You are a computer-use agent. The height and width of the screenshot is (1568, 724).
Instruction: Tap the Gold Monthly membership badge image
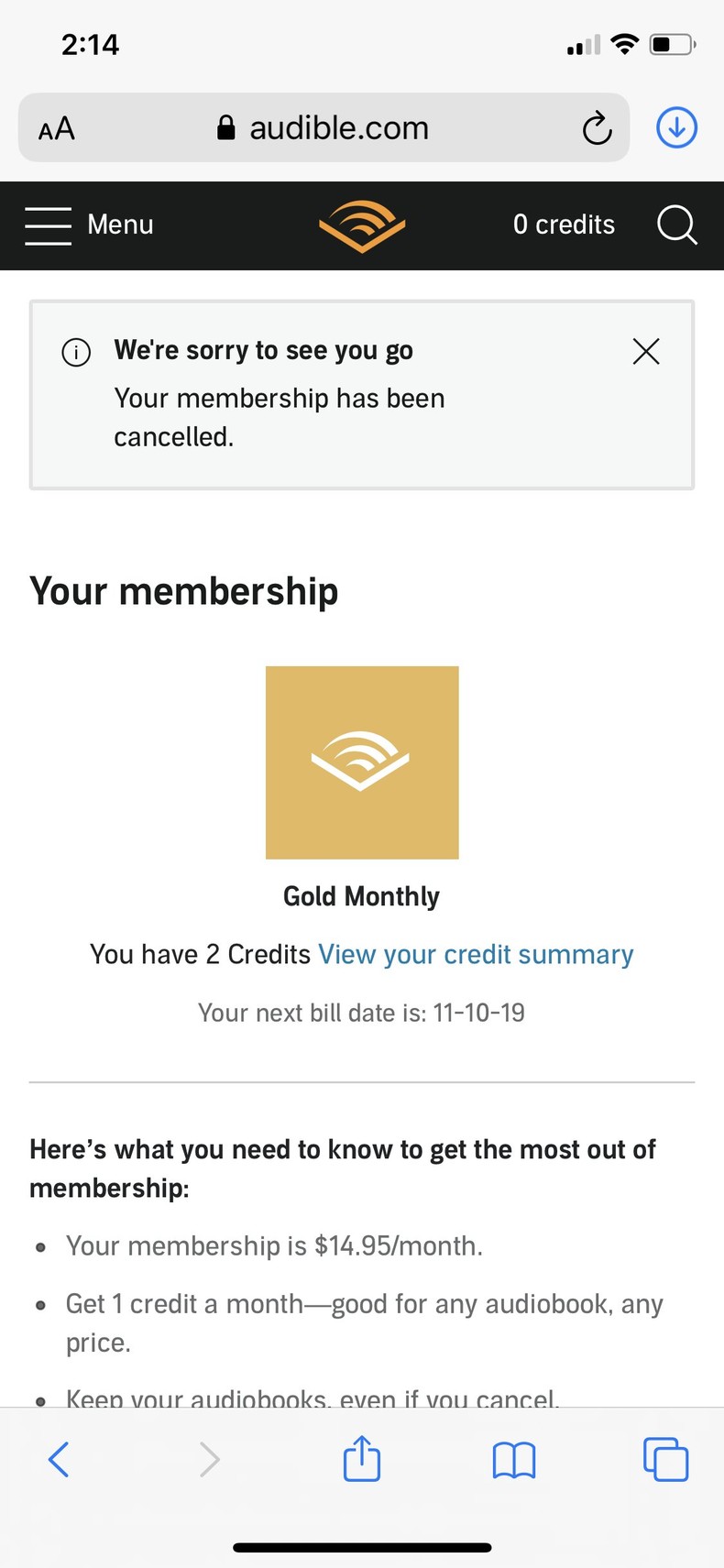point(362,762)
